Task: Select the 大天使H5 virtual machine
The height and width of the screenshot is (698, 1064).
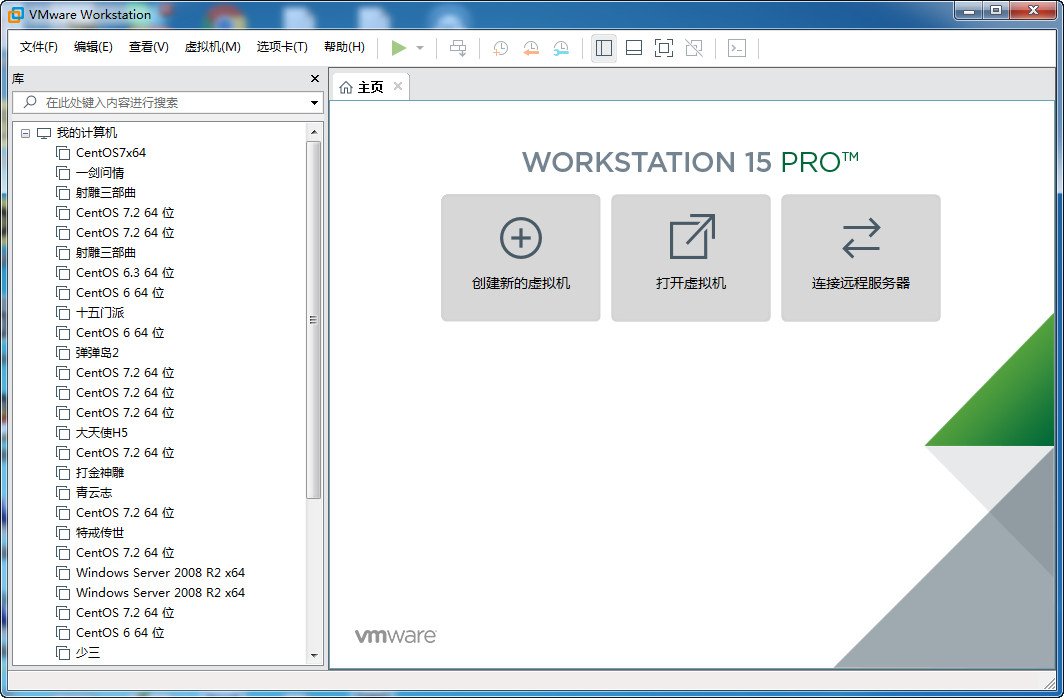Action: point(102,433)
